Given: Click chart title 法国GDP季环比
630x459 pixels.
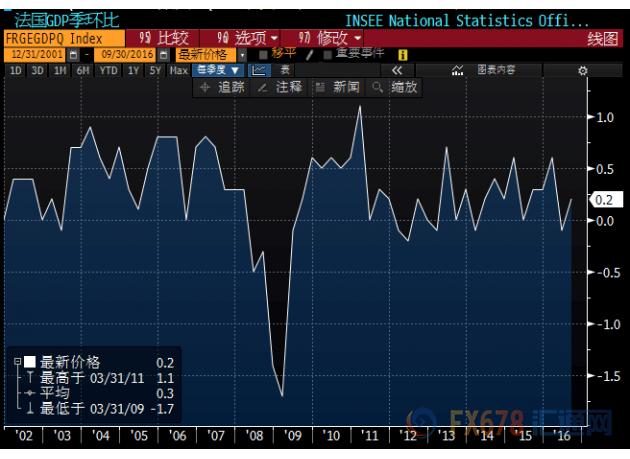Looking at the screenshot, I should point(67,20).
